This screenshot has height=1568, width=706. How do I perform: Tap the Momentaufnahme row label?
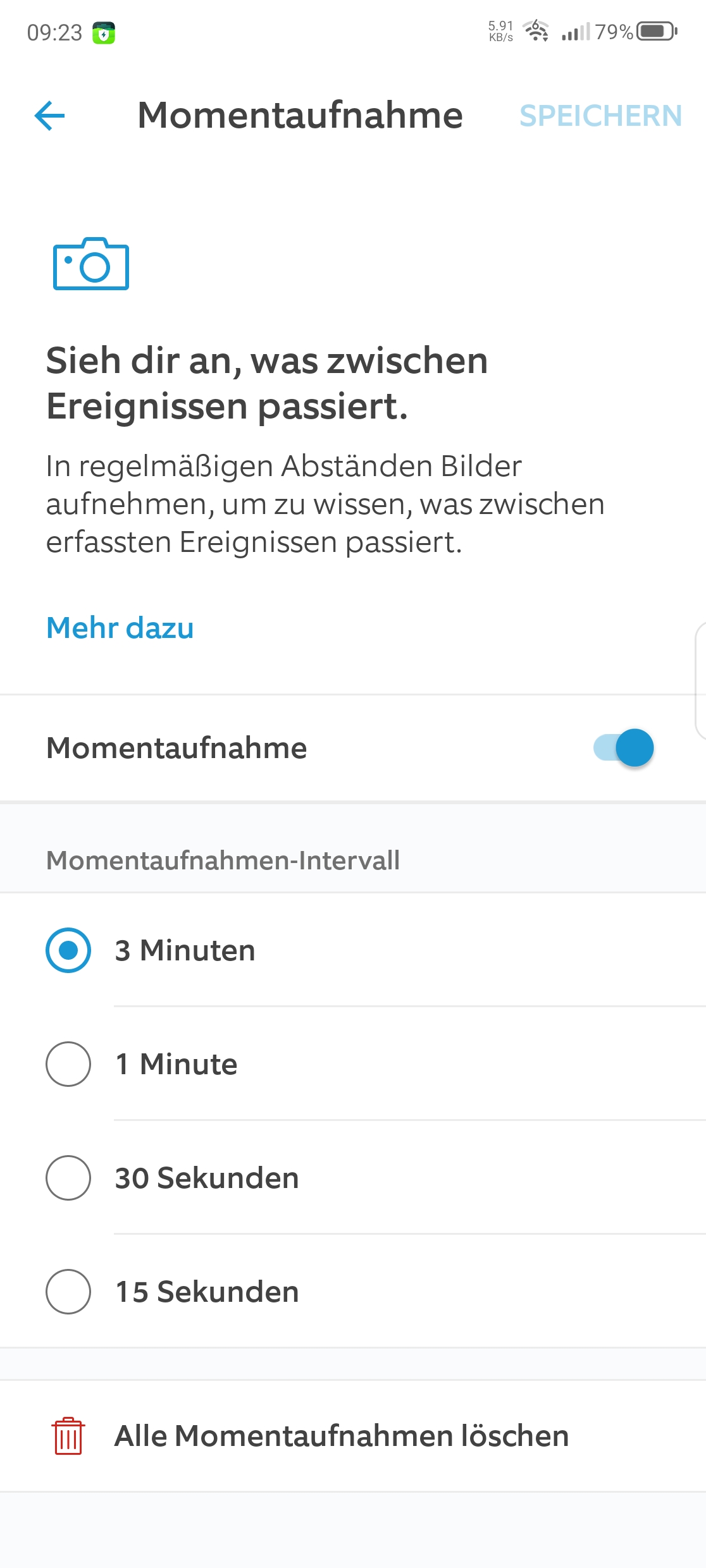pos(177,748)
